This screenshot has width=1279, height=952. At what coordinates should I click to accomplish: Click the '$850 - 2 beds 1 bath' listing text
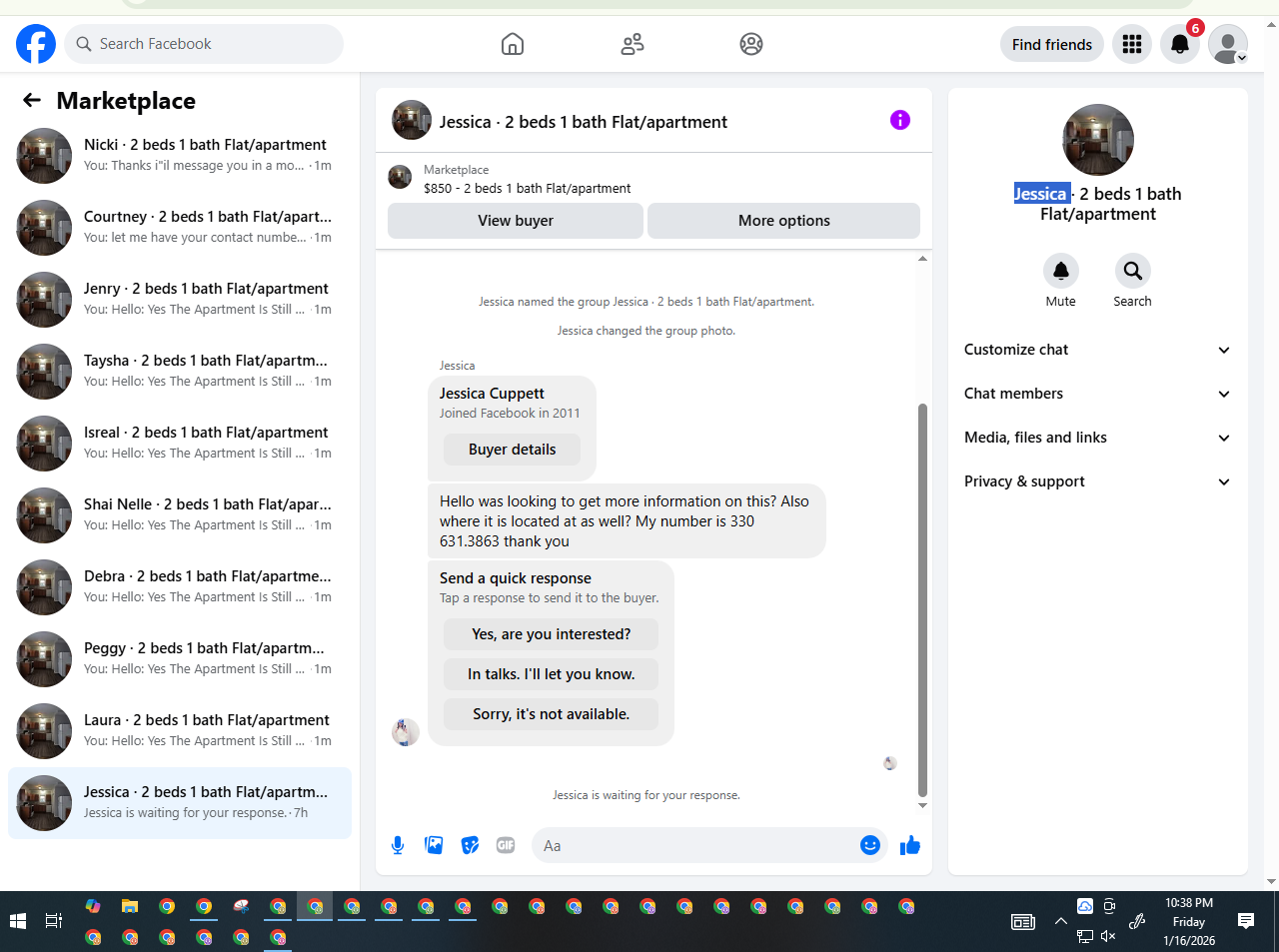[x=528, y=188]
